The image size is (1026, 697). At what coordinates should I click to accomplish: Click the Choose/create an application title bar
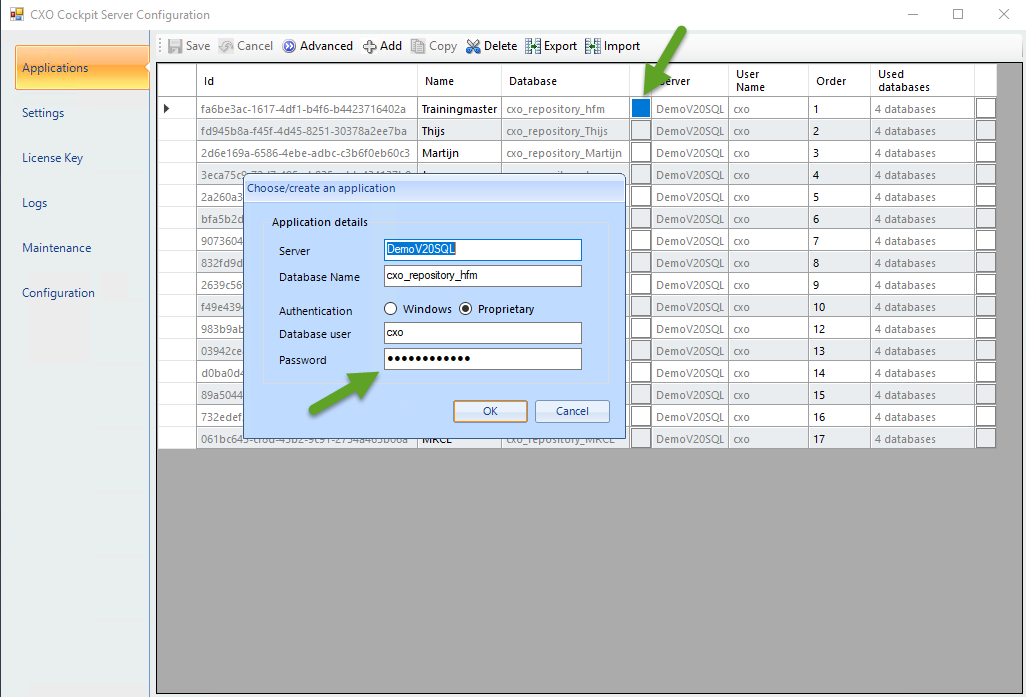click(x=434, y=188)
